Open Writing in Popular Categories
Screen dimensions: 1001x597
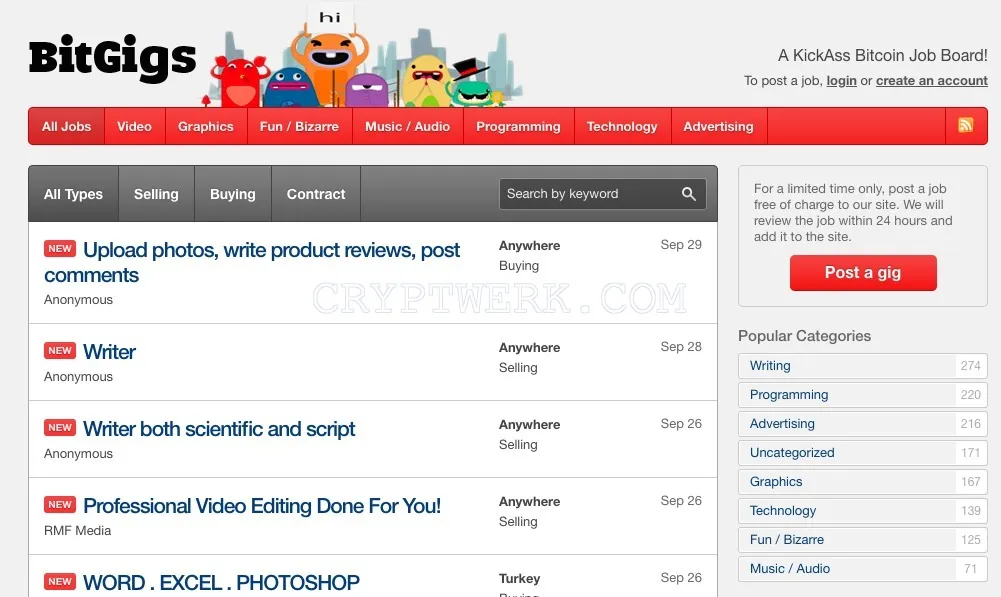pos(862,366)
